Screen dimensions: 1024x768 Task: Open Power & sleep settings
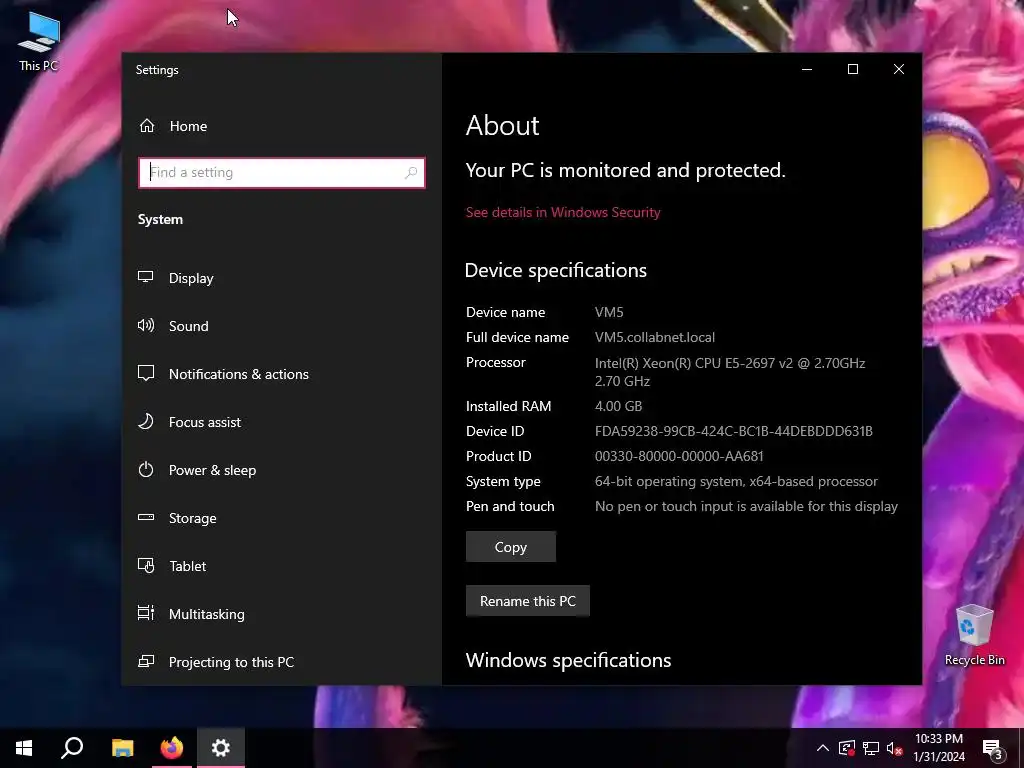point(282,470)
